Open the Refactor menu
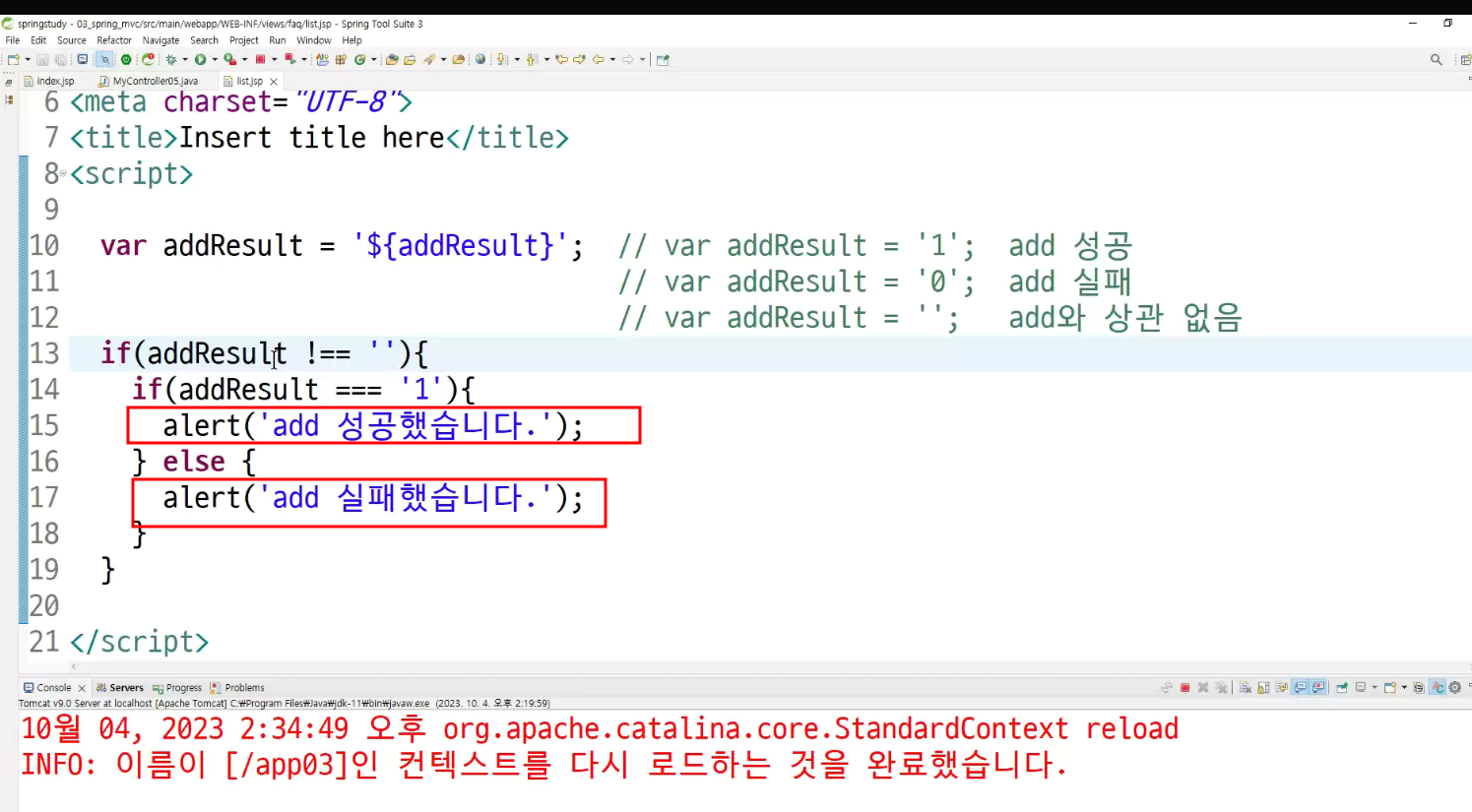The width and height of the screenshot is (1472, 812). [114, 40]
